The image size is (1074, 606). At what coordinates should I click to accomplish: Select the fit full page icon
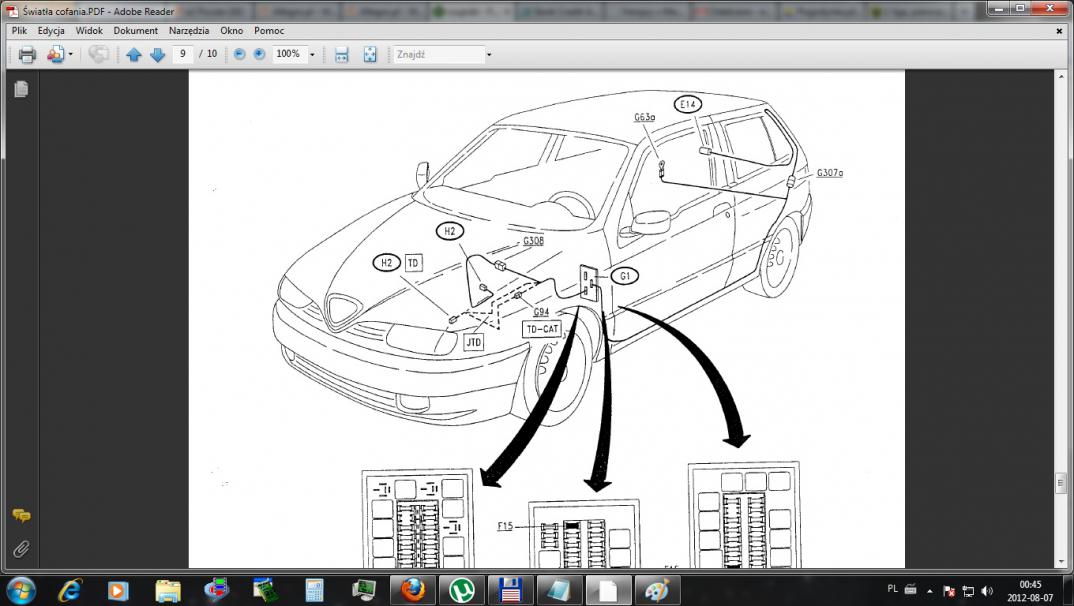coord(370,54)
